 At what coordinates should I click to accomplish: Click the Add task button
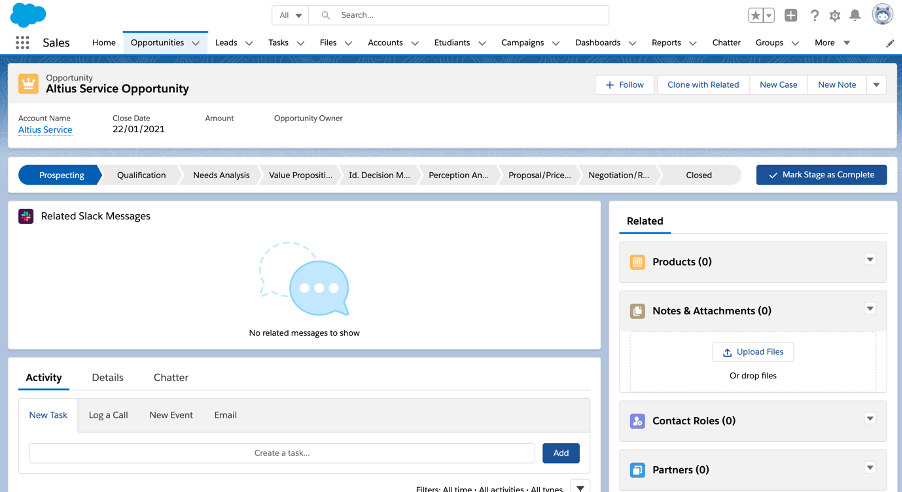coord(561,453)
